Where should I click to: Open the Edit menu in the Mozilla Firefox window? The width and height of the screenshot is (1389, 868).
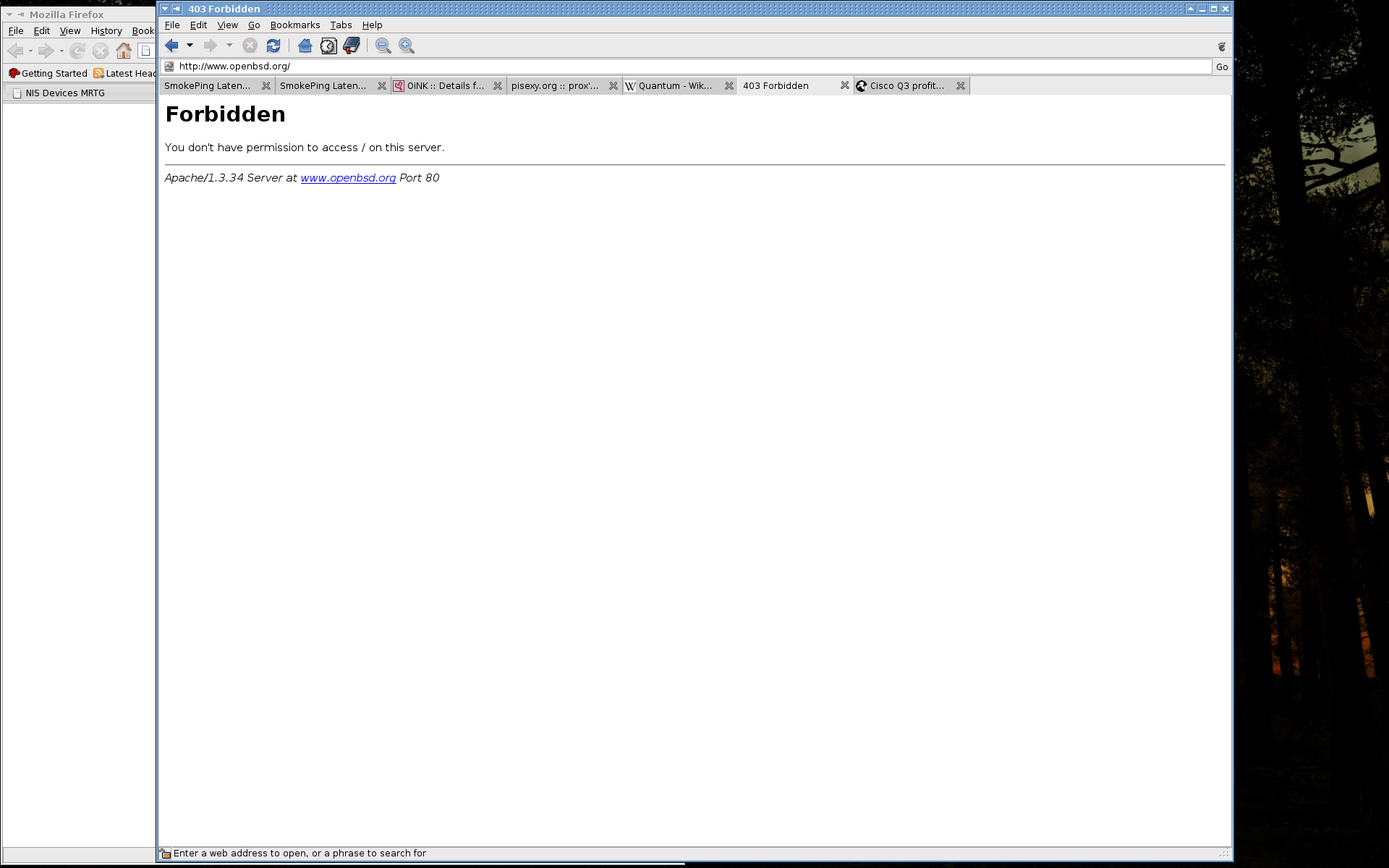click(x=42, y=31)
